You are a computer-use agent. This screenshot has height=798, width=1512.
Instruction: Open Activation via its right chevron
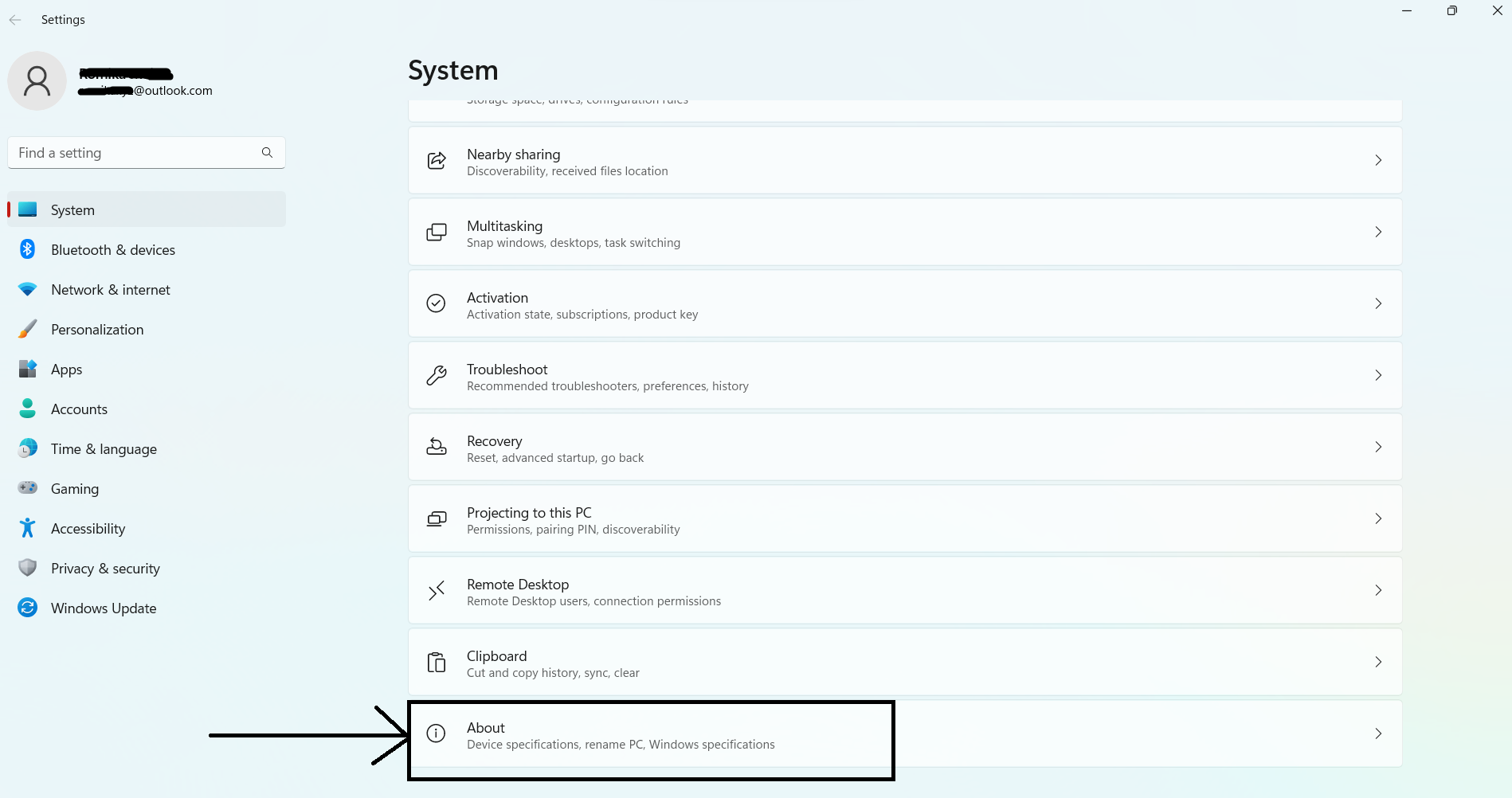[1378, 303]
